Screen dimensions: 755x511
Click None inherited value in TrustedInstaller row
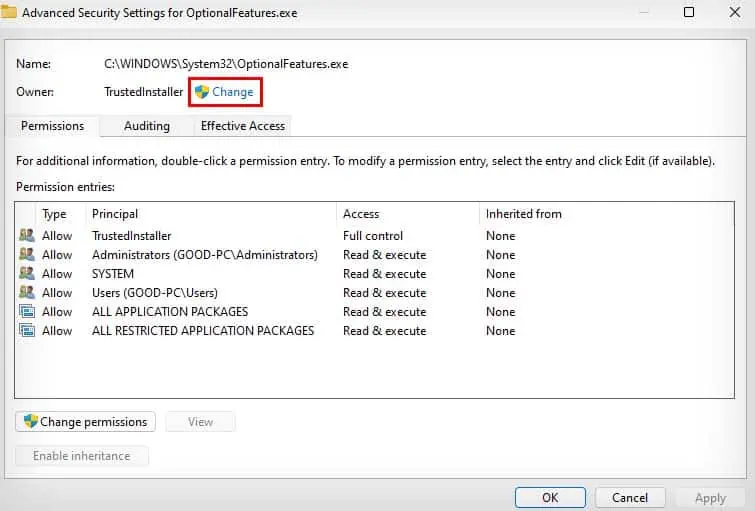500,236
